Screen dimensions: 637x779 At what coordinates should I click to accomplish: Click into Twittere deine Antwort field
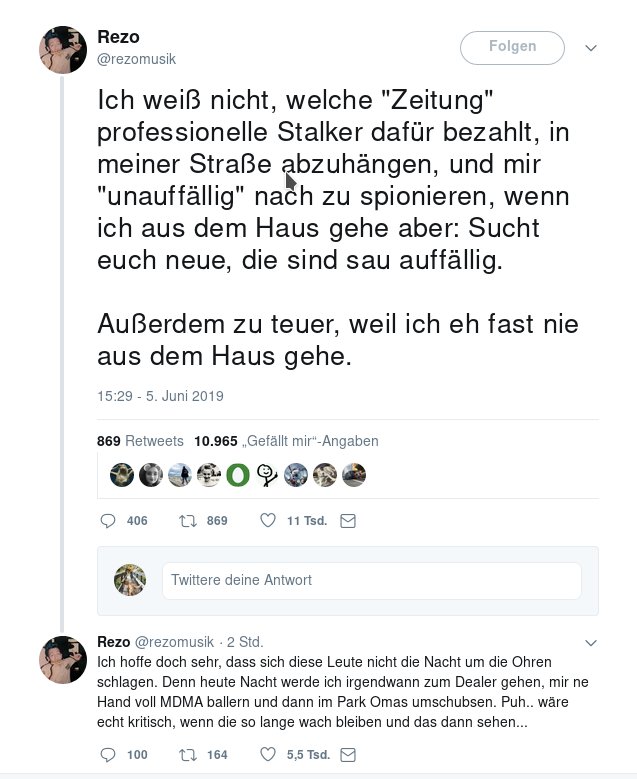tap(371, 580)
